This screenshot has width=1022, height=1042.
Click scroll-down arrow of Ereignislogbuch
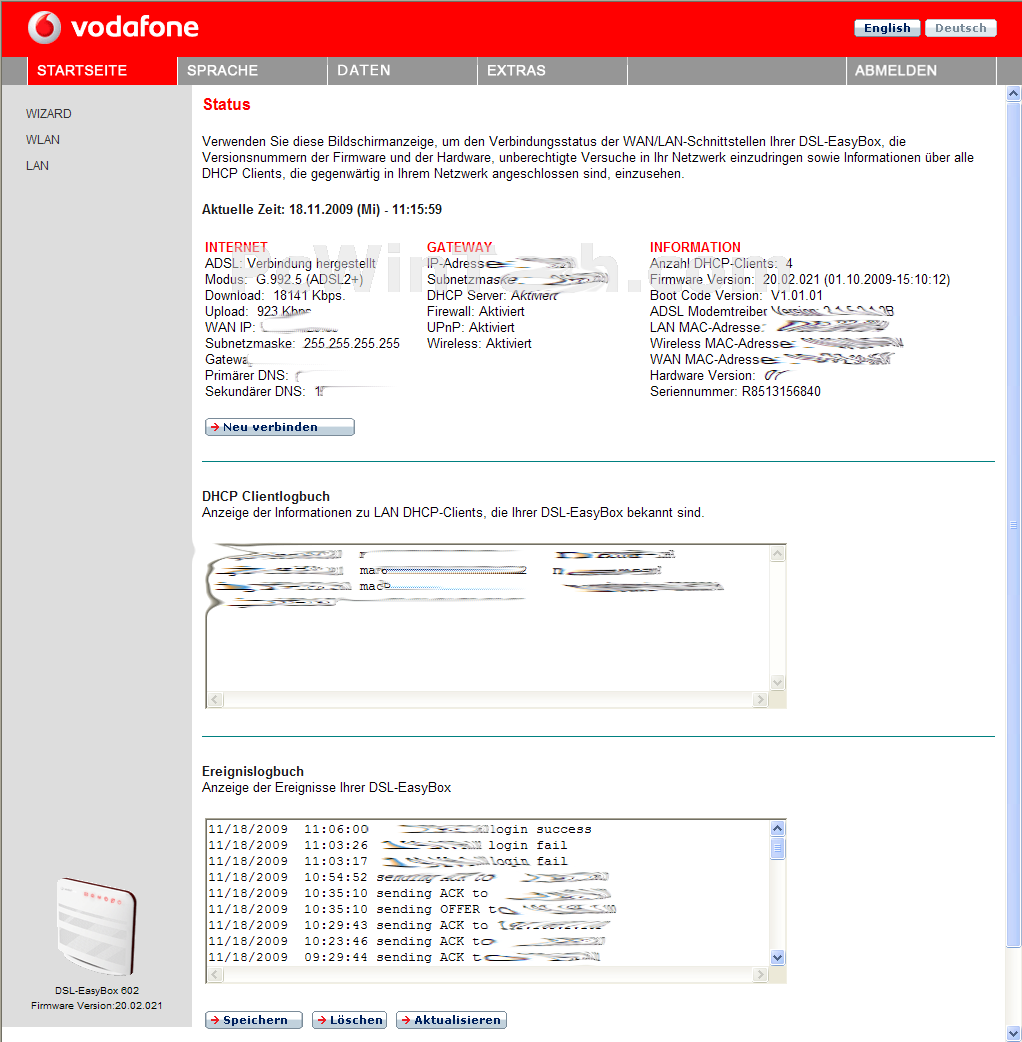coord(777,958)
